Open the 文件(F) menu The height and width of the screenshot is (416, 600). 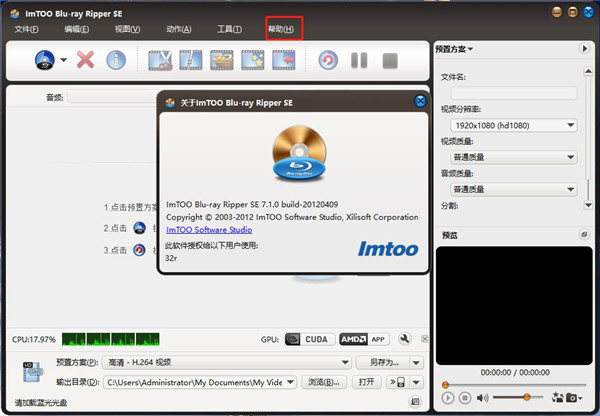[x=26, y=29]
